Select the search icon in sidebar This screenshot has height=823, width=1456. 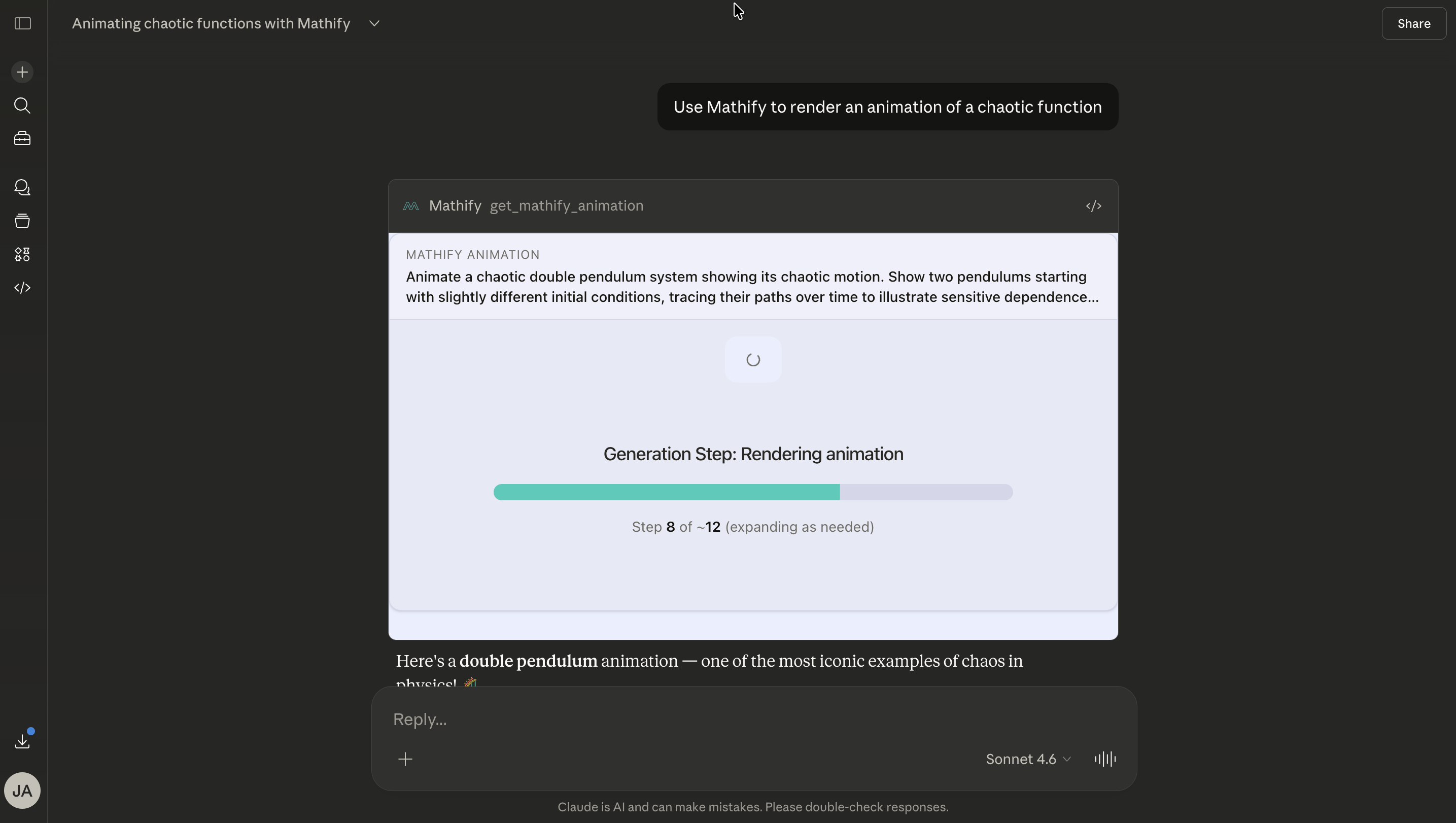tap(22, 106)
